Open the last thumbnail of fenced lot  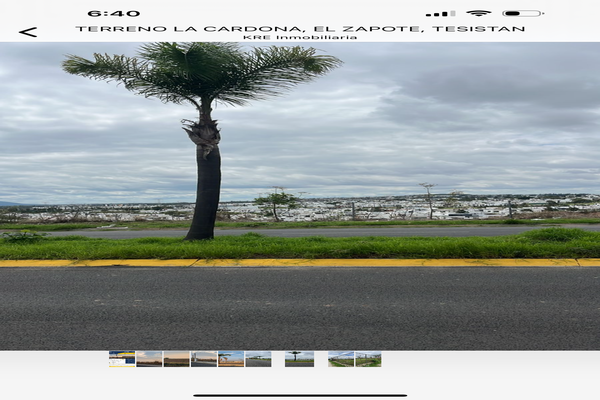368,359
